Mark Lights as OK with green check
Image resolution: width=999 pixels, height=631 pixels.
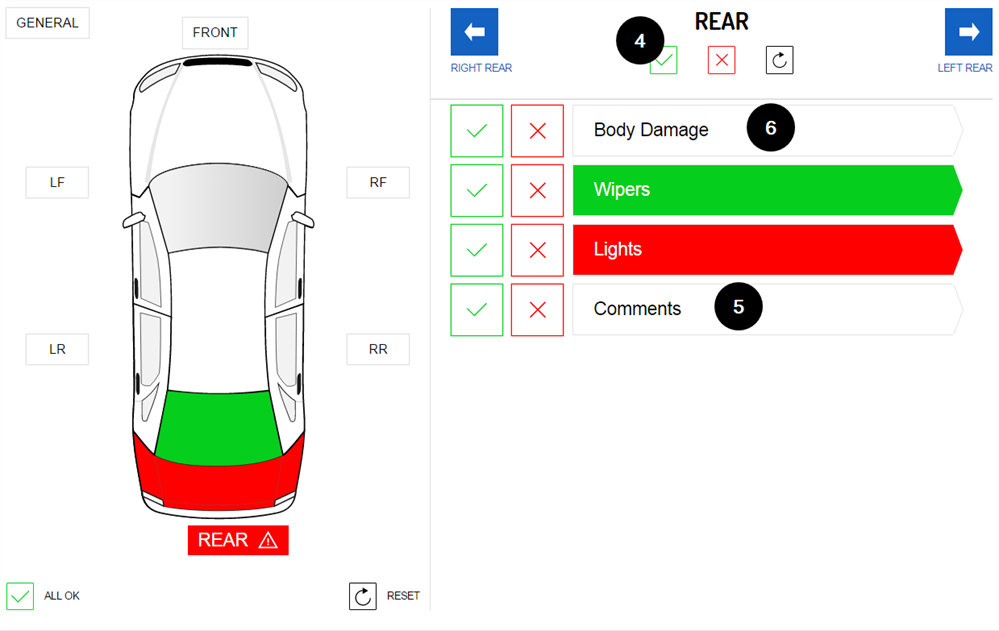click(477, 250)
